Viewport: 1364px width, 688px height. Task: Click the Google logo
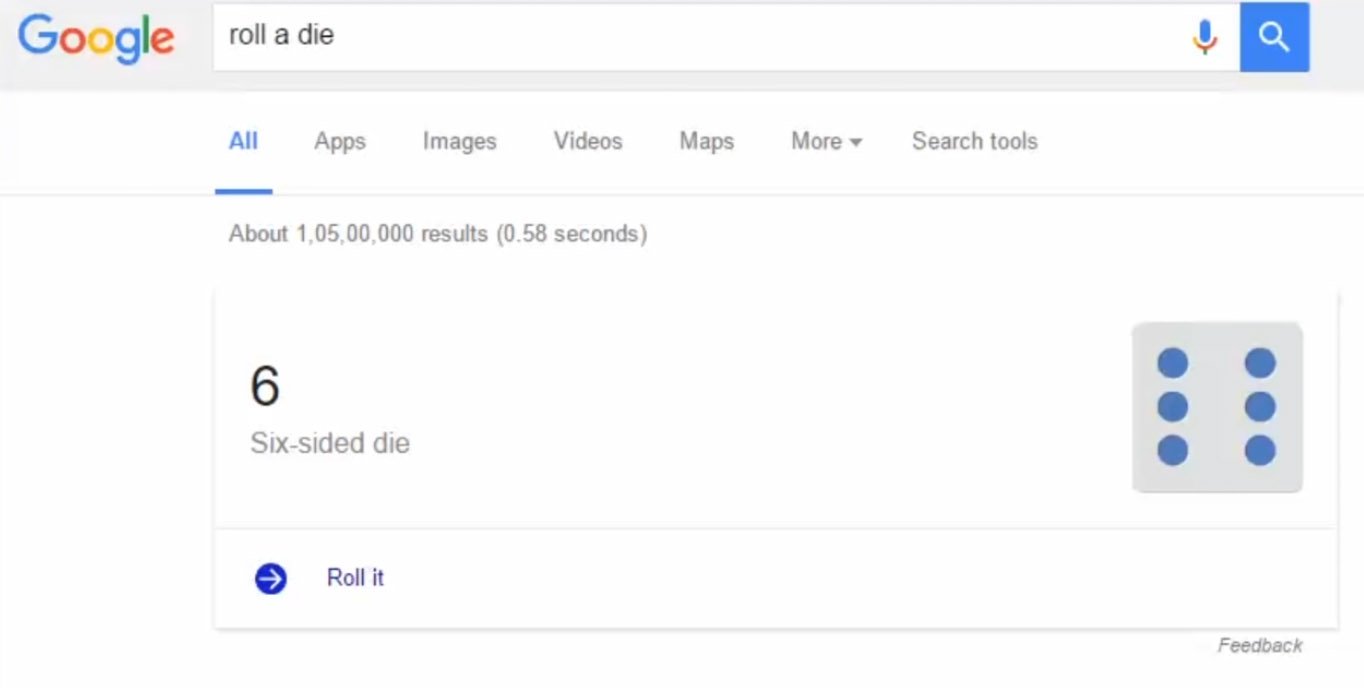coord(96,38)
